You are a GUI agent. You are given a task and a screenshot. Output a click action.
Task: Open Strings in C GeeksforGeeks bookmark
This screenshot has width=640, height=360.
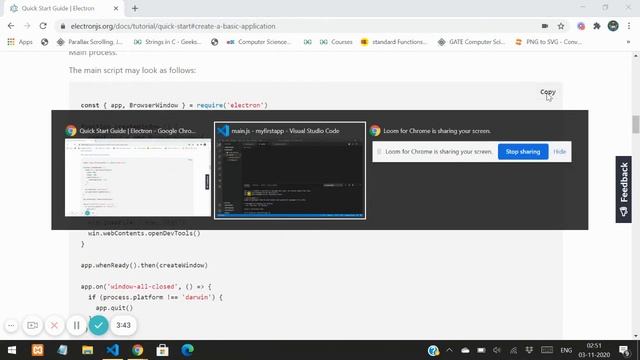tap(167, 42)
